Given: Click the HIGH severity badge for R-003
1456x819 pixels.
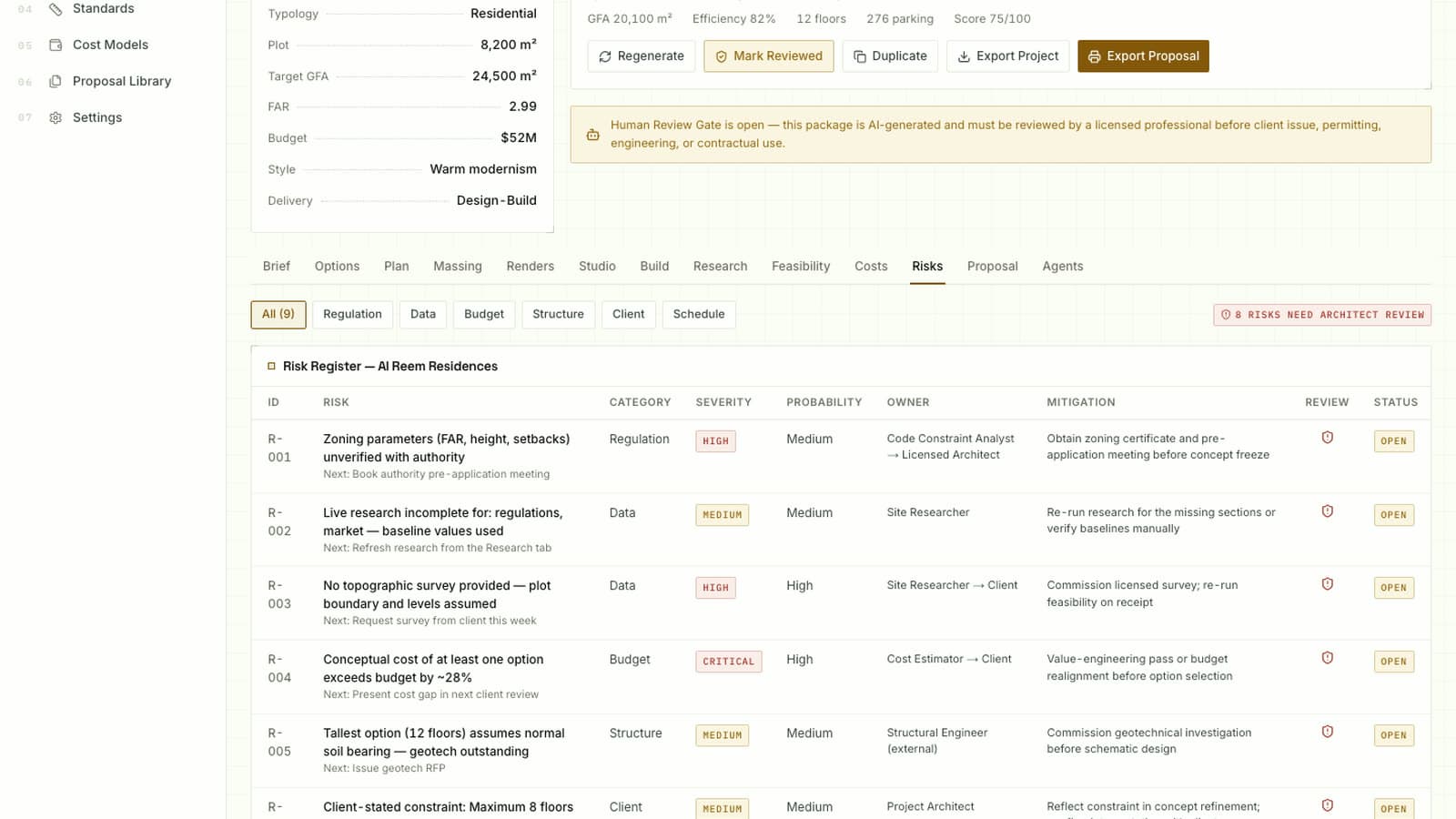Looking at the screenshot, I should (716, 588).
